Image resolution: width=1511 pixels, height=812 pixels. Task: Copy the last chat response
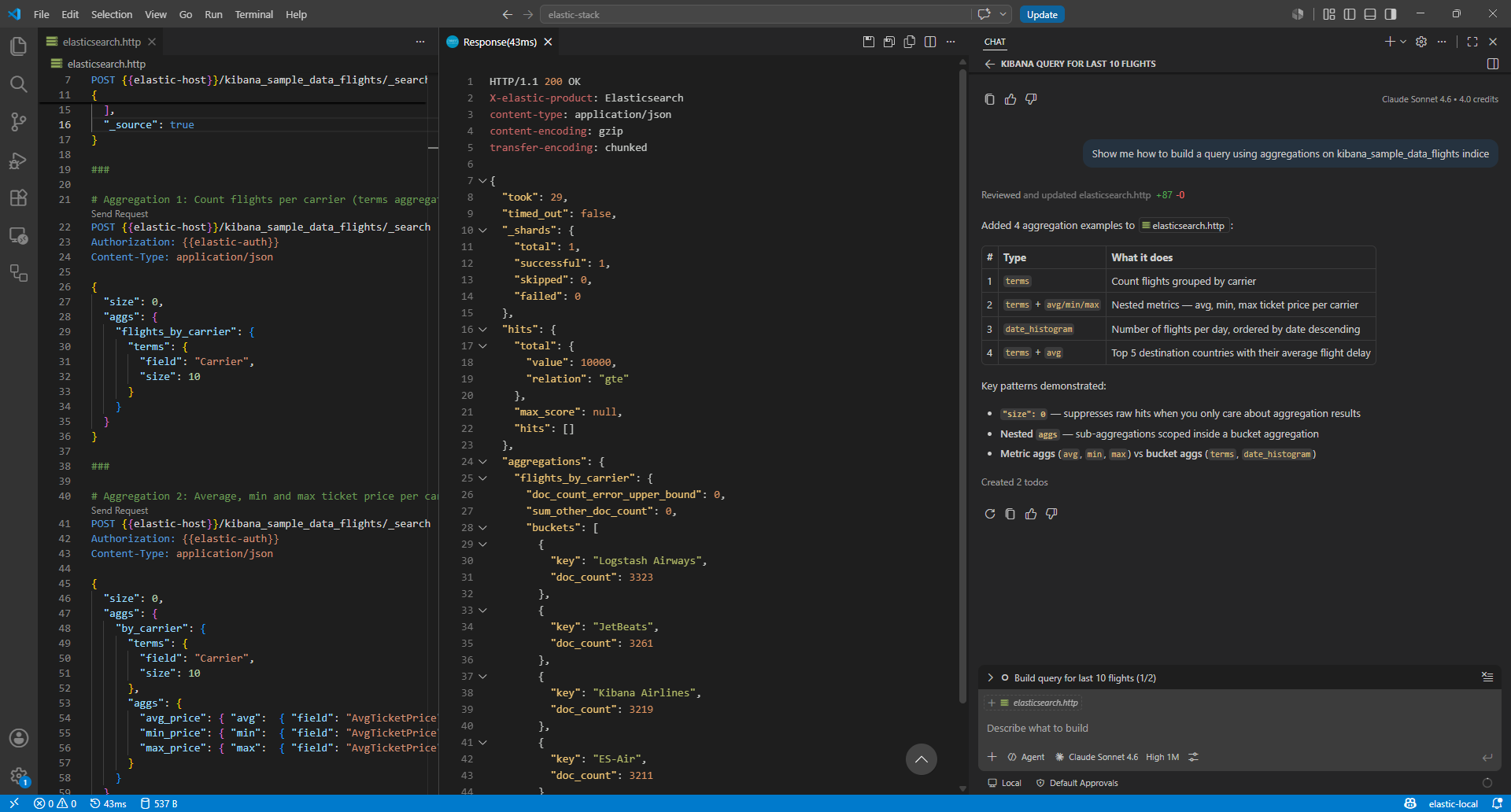click(x=1010, y=514)
